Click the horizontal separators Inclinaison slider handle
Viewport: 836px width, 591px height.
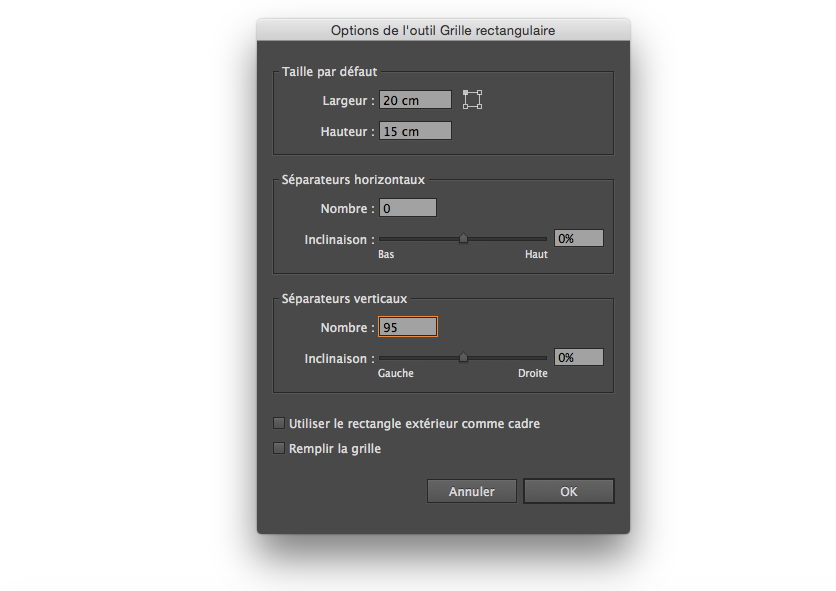point(463,239)
